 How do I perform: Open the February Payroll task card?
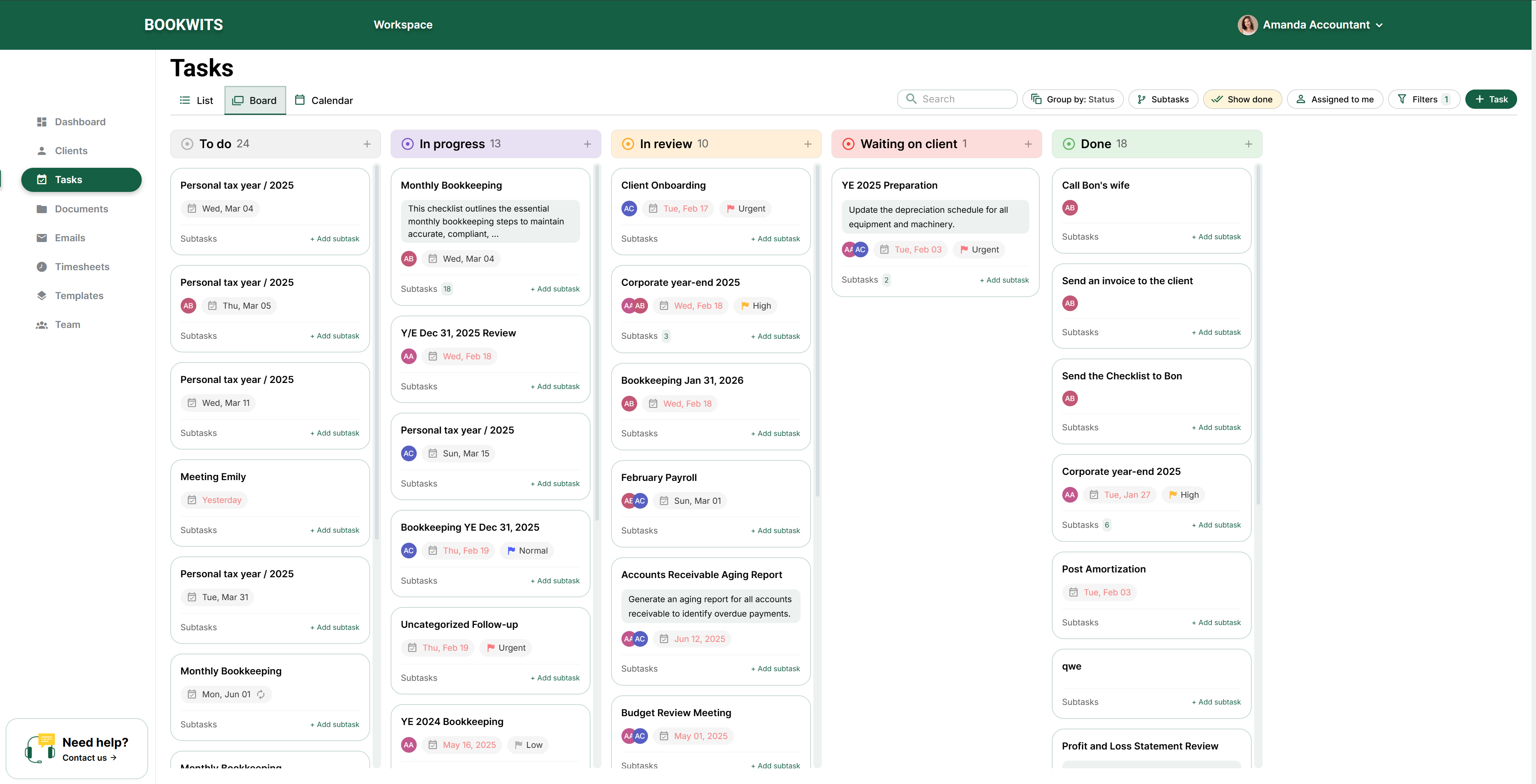tap(710, 504)
